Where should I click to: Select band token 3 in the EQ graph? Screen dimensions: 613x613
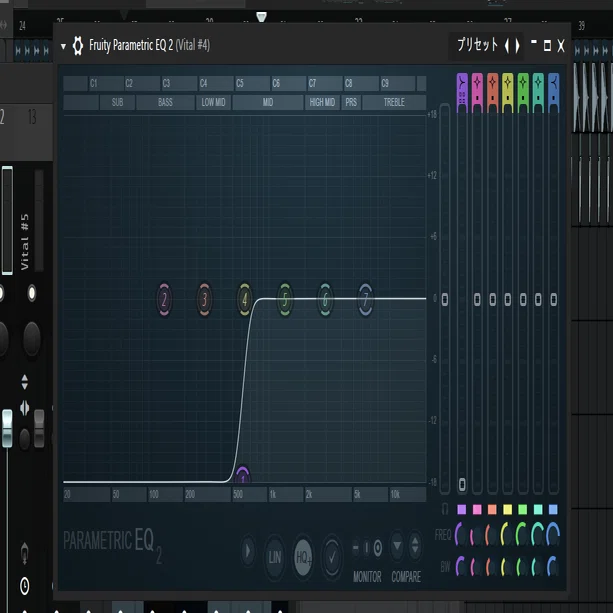204,300
